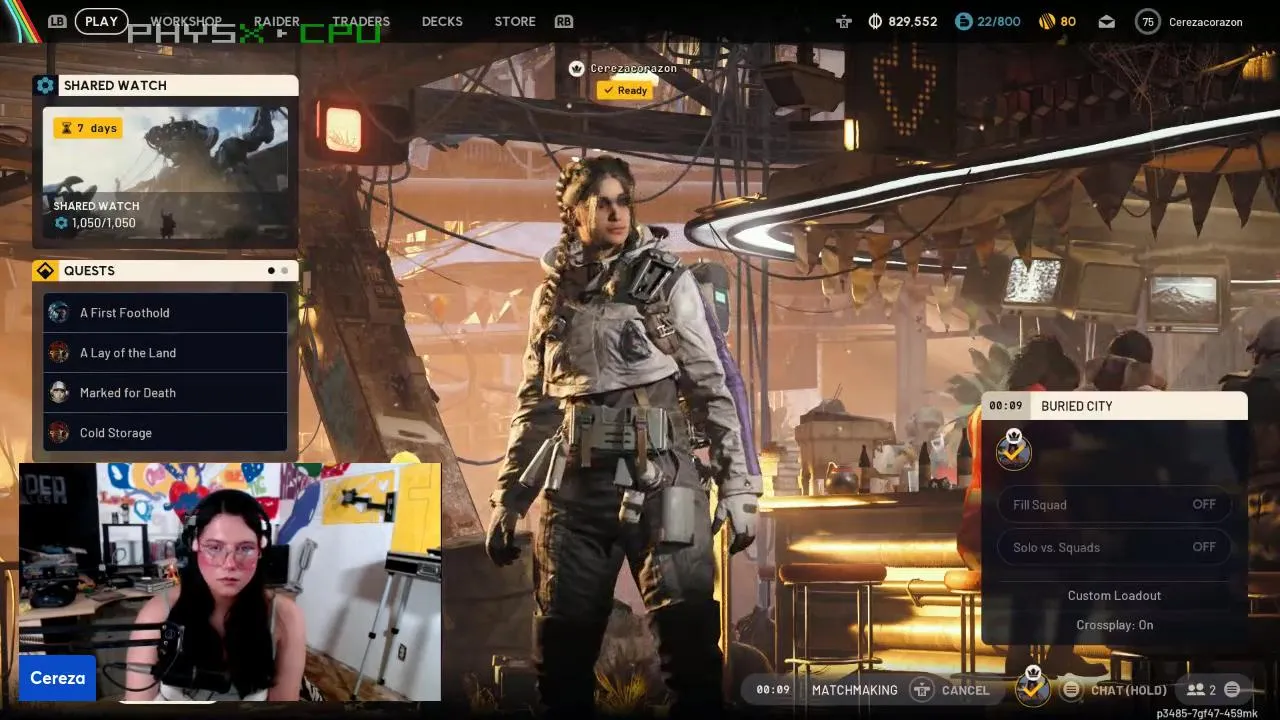Switch to the STORE tab
Viewport: 1280px width, 720px height.
pos(515,21)
